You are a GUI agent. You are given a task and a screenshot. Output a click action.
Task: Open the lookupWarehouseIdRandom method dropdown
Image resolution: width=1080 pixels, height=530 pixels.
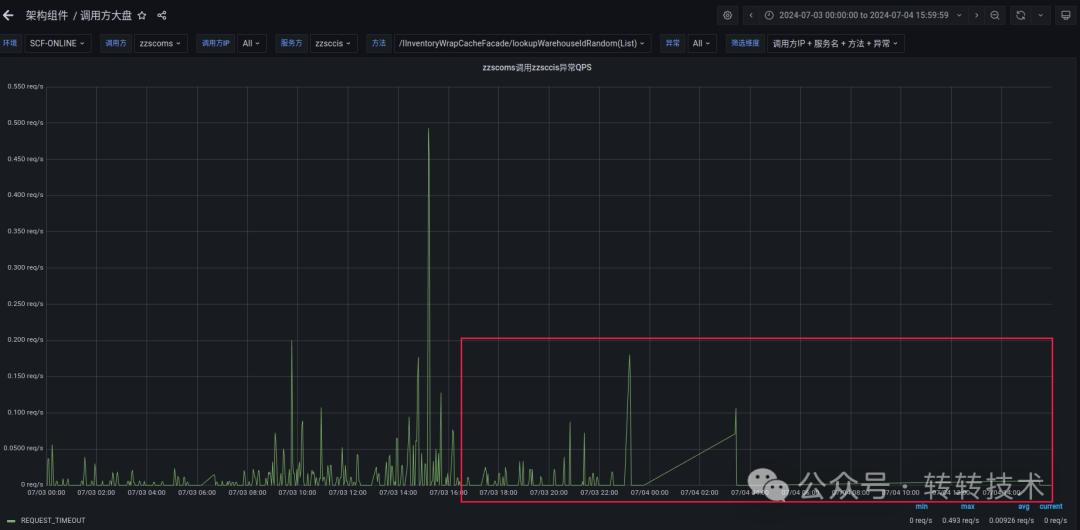pyautogui.click(x=522, y=43)
